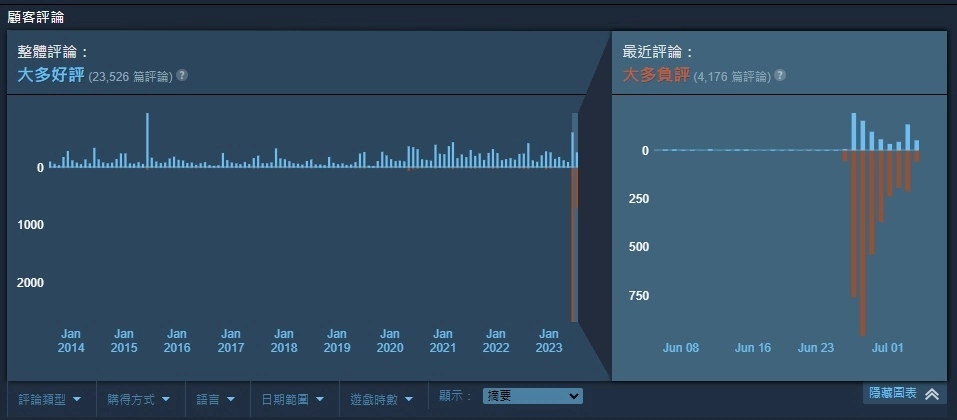957x420 pixels.
Task: Click the help icon beside 整體評論 review count
Action: (182, 76)
